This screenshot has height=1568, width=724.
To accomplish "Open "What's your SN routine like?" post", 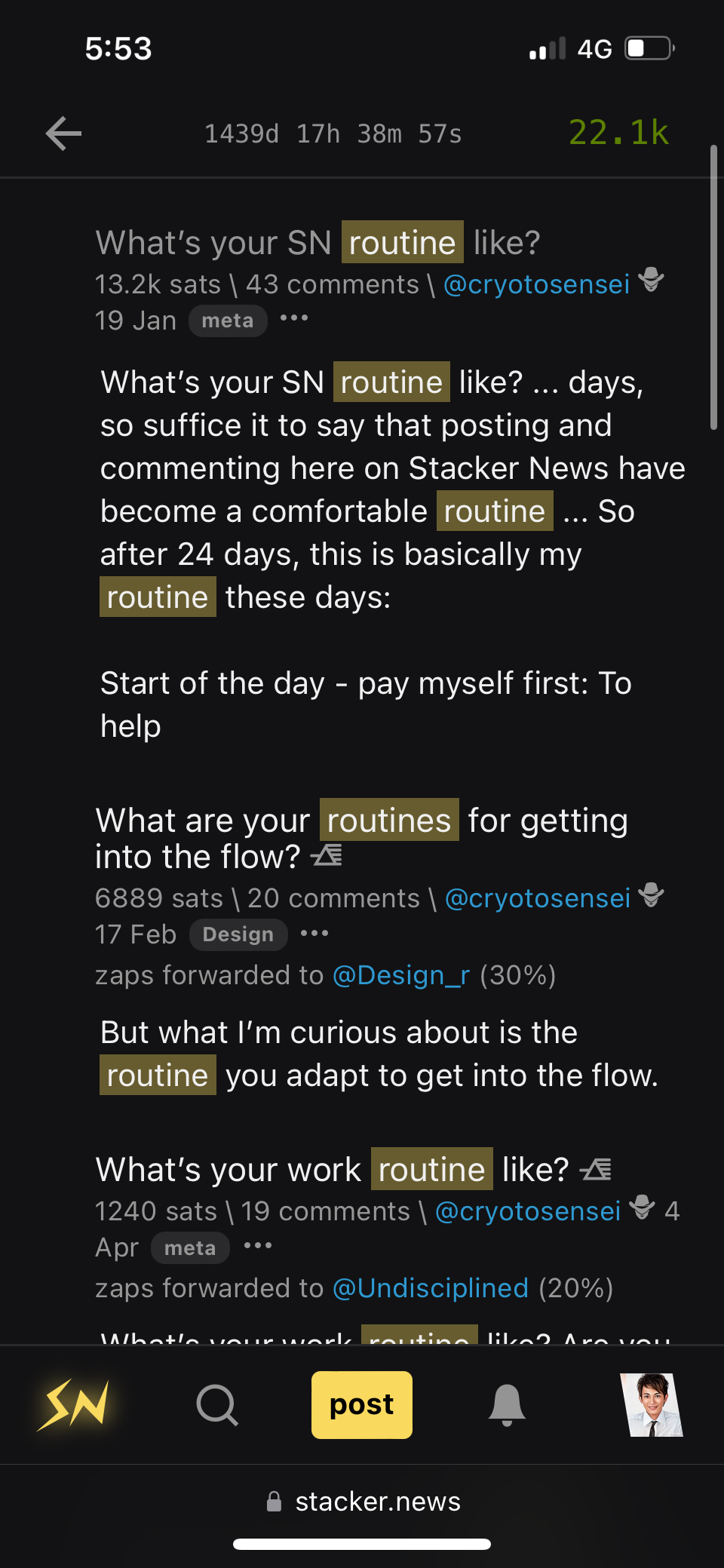I will (x=318, y=243).
